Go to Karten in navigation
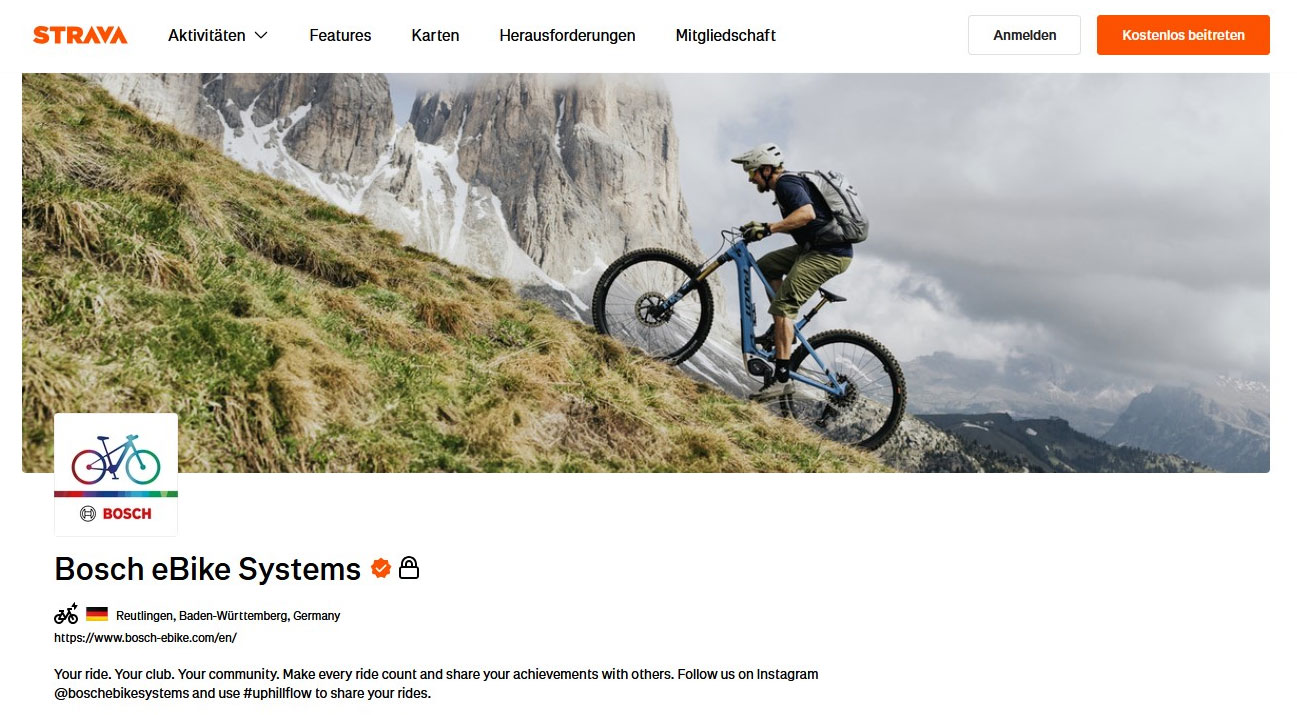The height and width of the screenshot is (715, 1297). coord(435,35)
